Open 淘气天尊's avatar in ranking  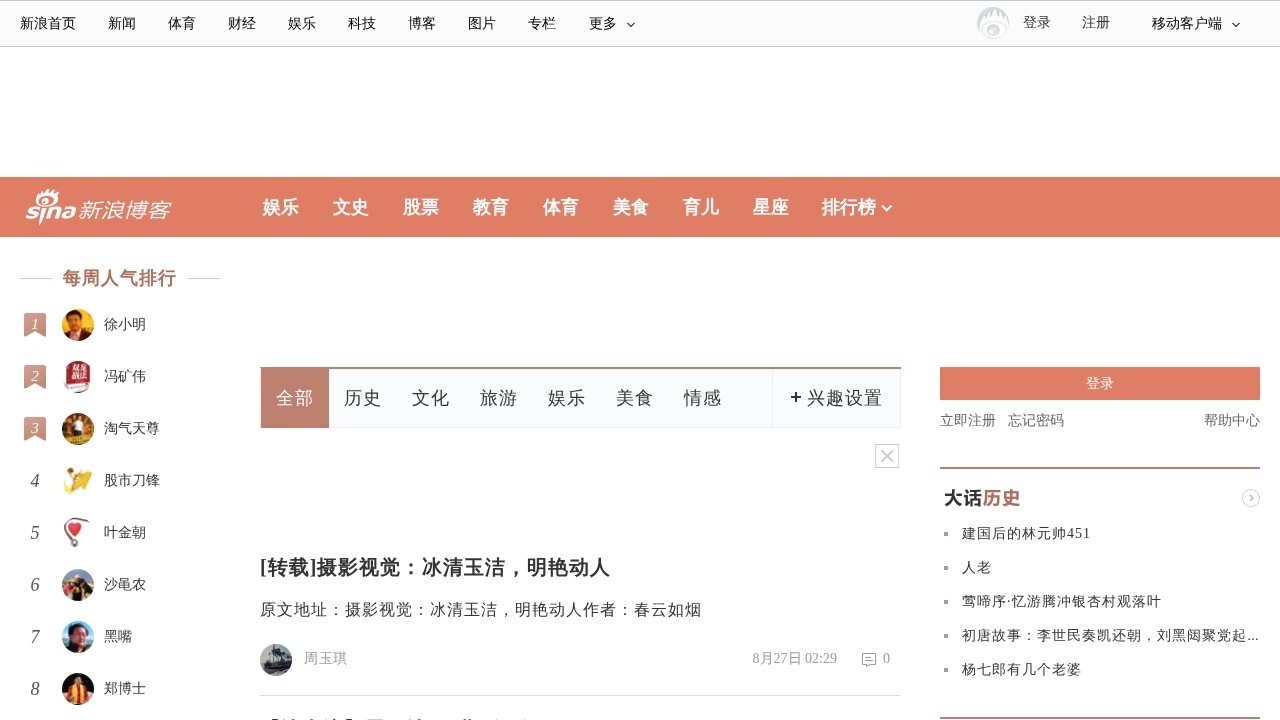pyautogui.click(x=78, y=429)
